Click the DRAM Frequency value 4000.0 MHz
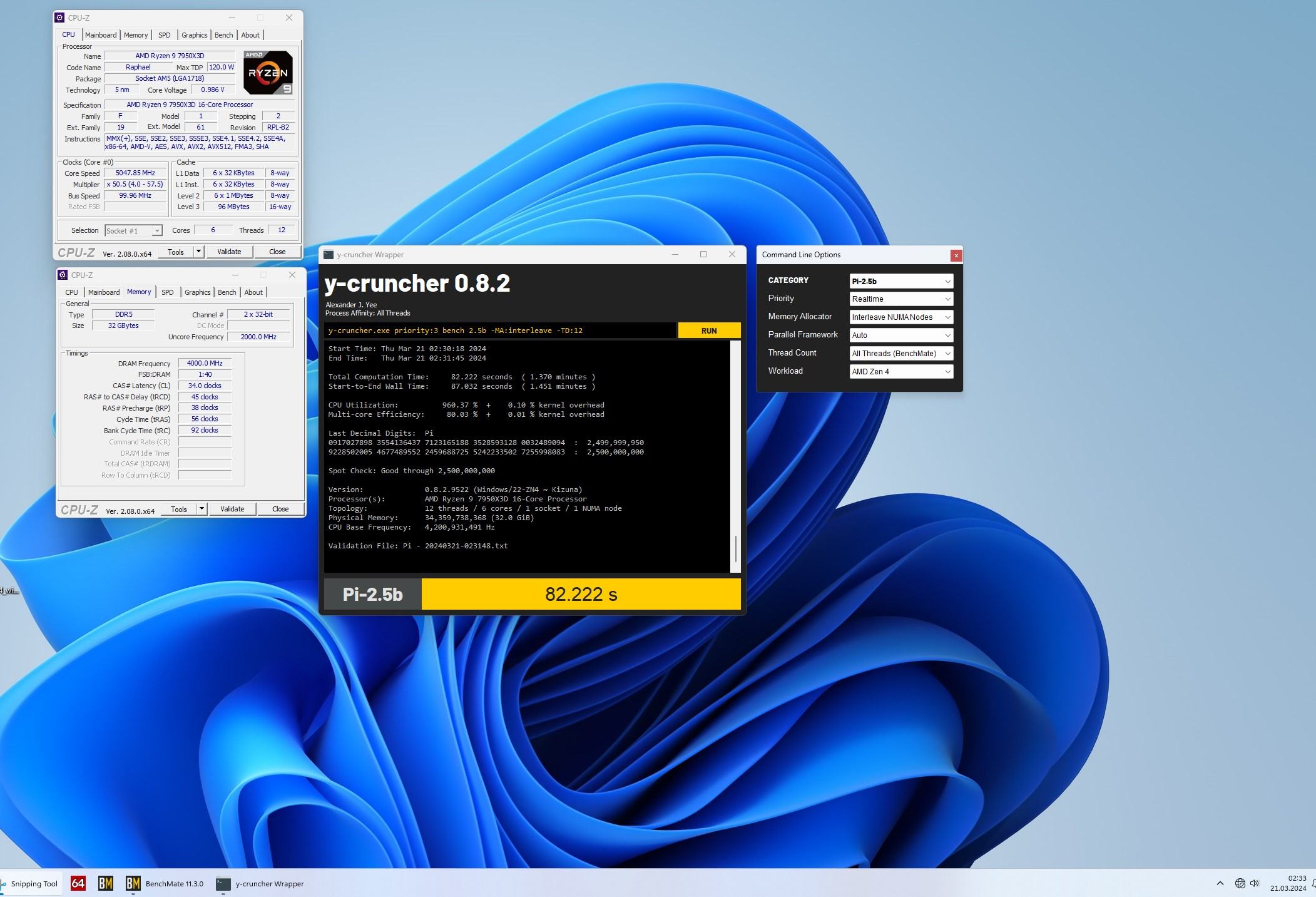1316x897 pixels. tap(205, 364)
